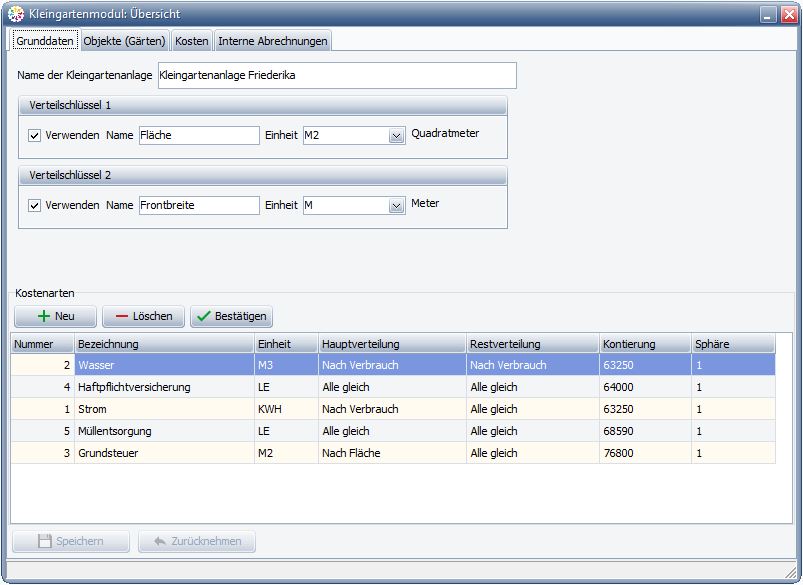Expand the Einheit dropdown showing M
803x585 pixels.
click(395, 206)
